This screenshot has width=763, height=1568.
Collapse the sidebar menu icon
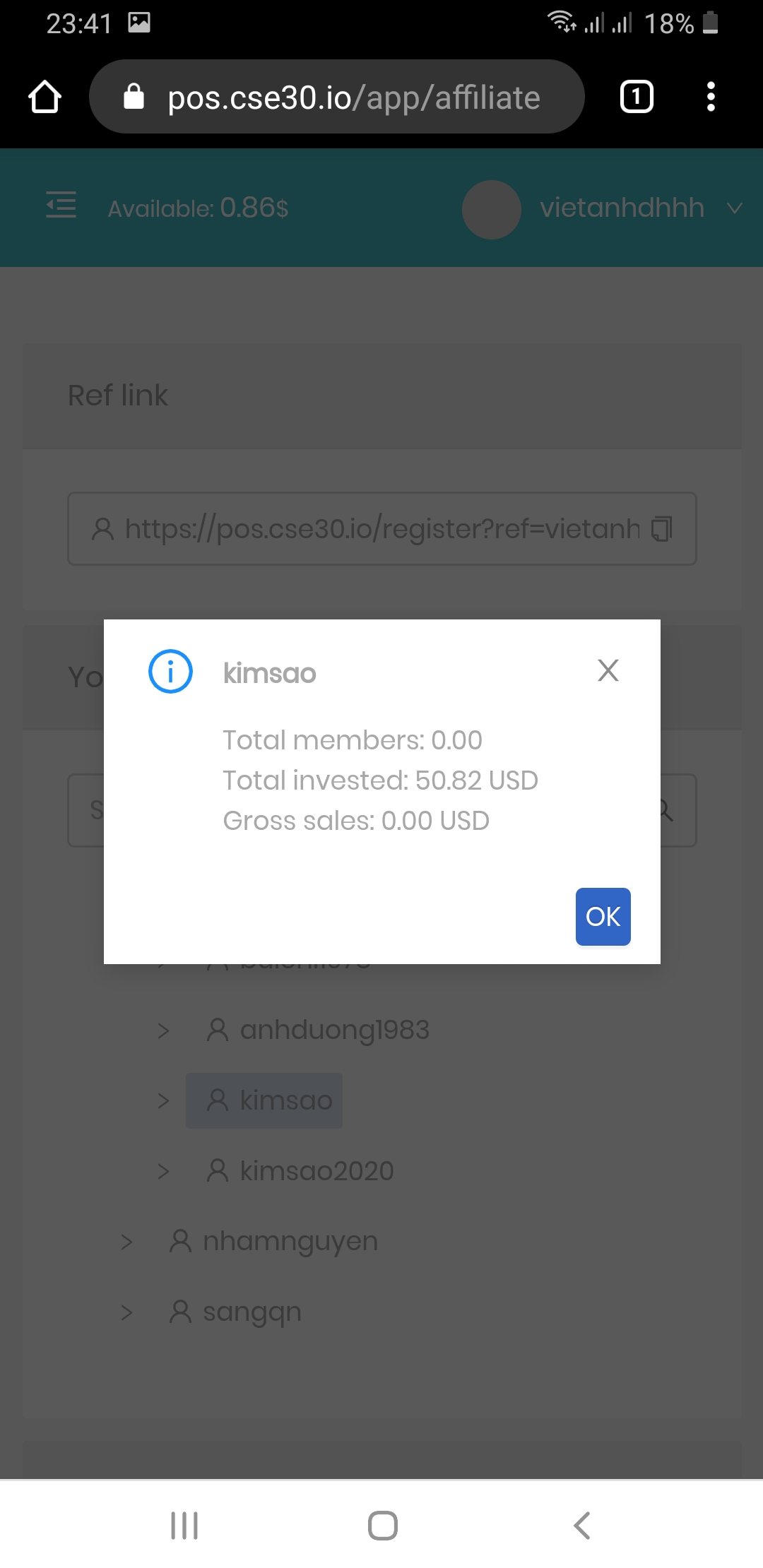61,206
